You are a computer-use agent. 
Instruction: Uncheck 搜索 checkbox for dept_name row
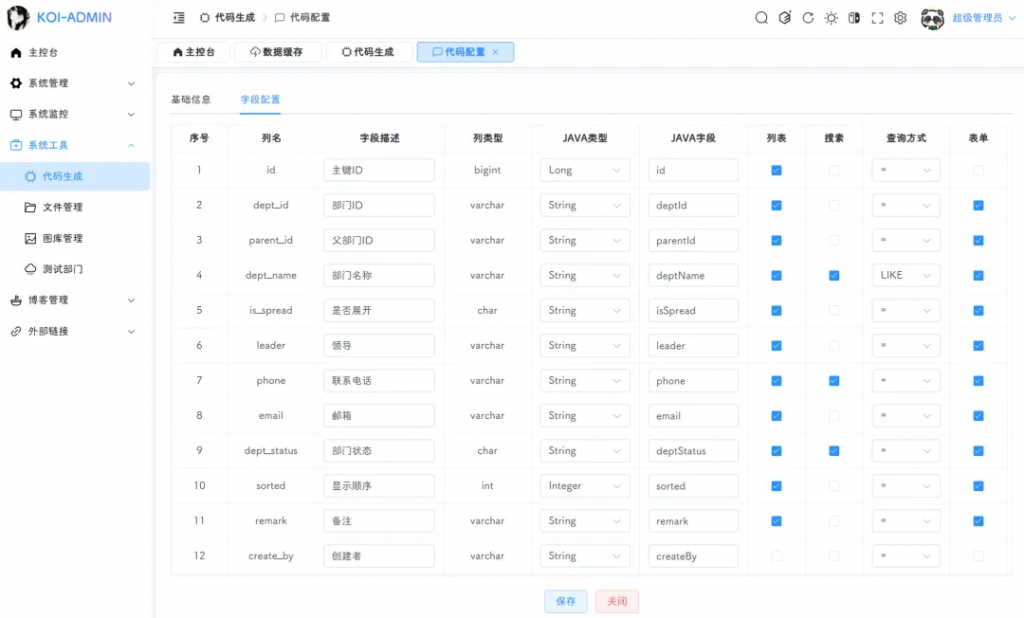(x=834, y=276)
